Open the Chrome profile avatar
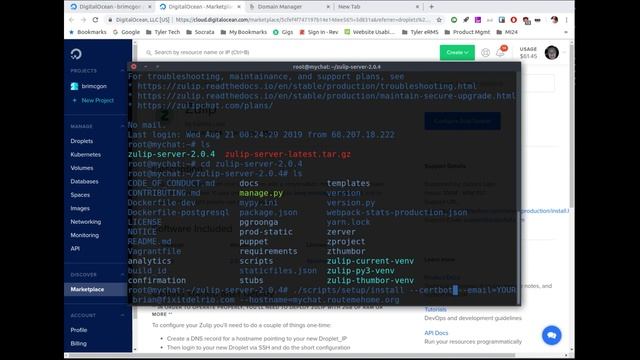 [554, 20]
